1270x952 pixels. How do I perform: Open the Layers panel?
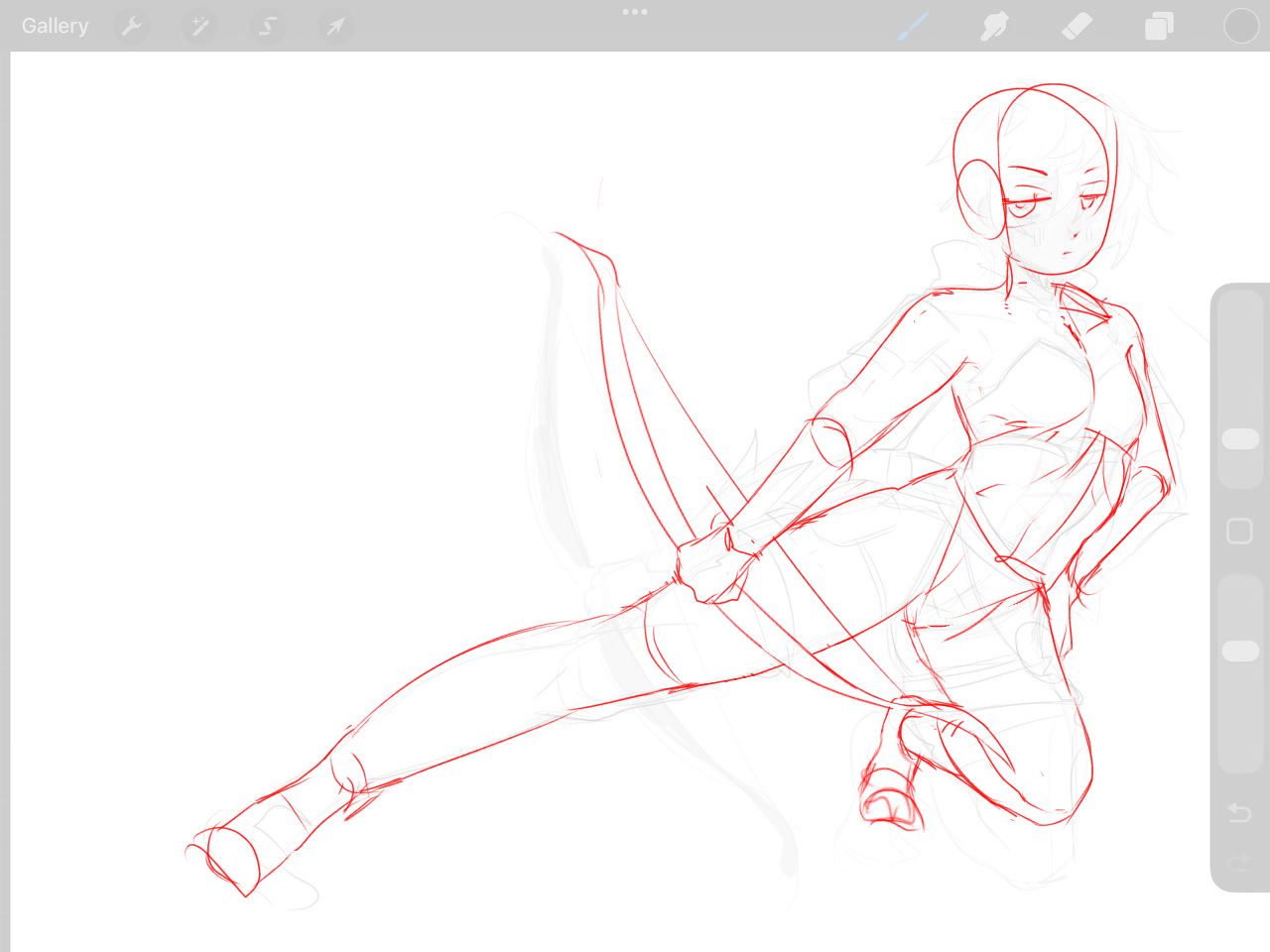coord(1158,26)
